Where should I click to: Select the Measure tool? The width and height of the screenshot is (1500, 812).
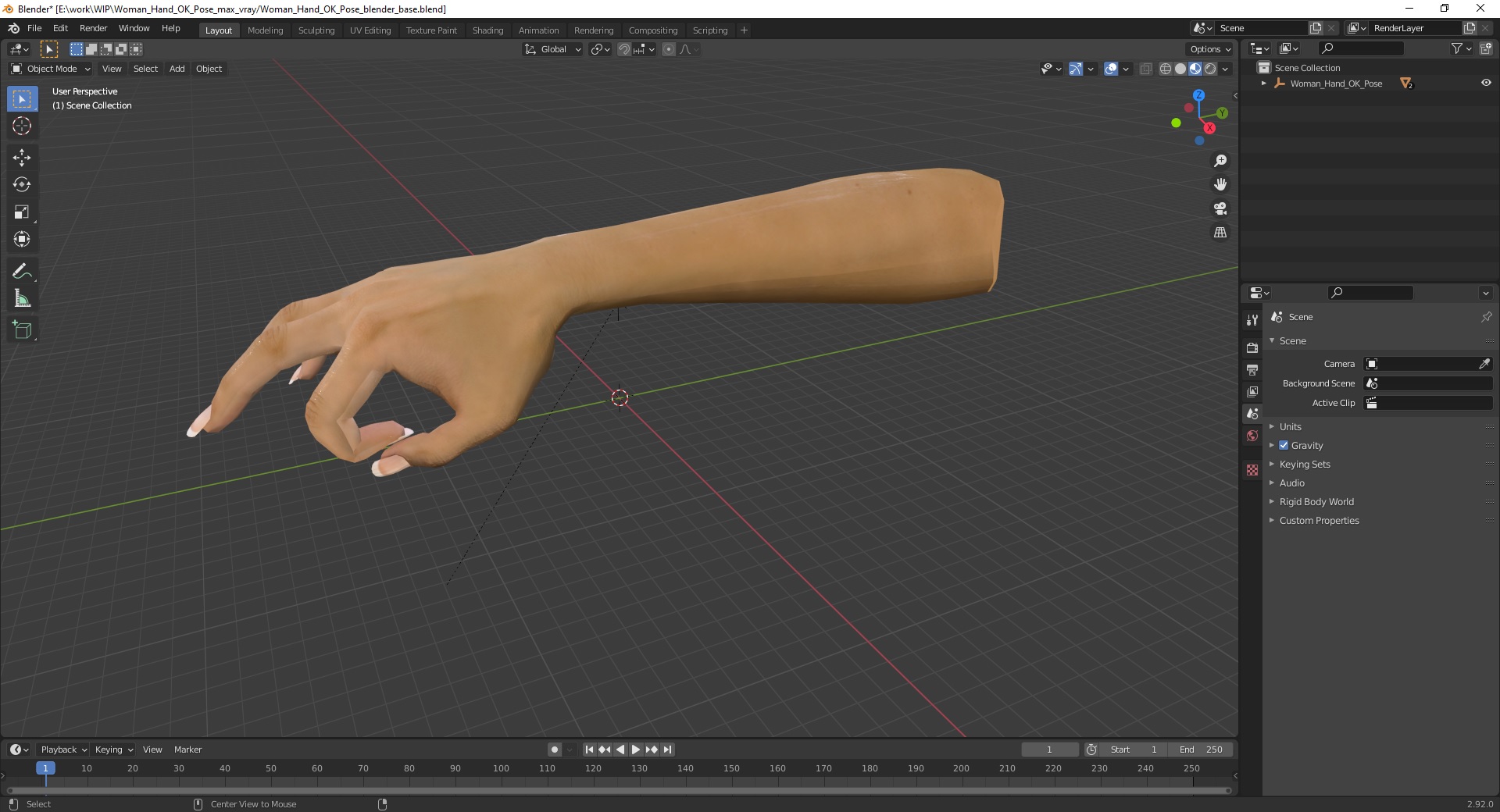[x=22, y=299]
